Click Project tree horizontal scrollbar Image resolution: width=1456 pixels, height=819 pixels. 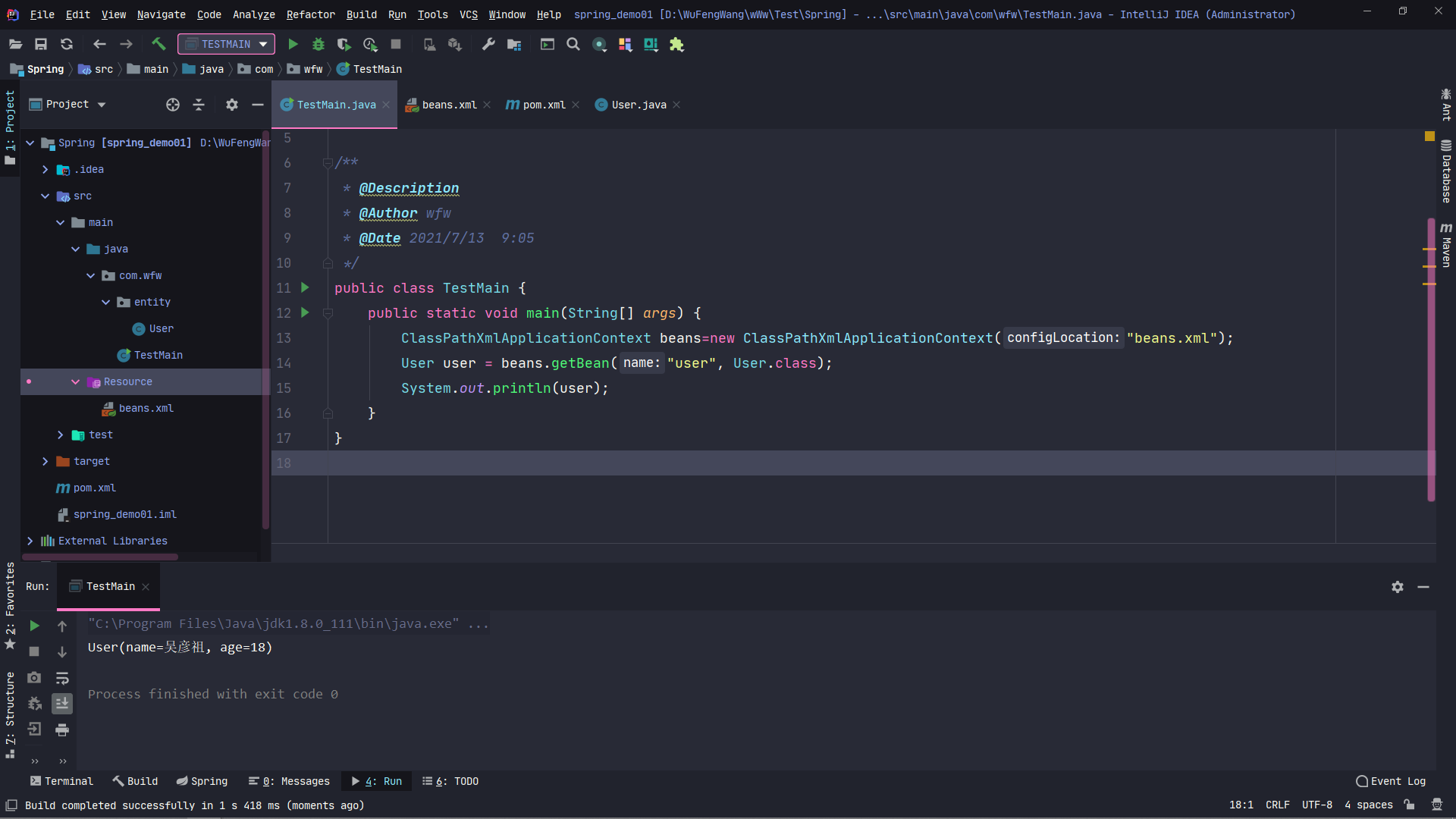coord(100,557)
